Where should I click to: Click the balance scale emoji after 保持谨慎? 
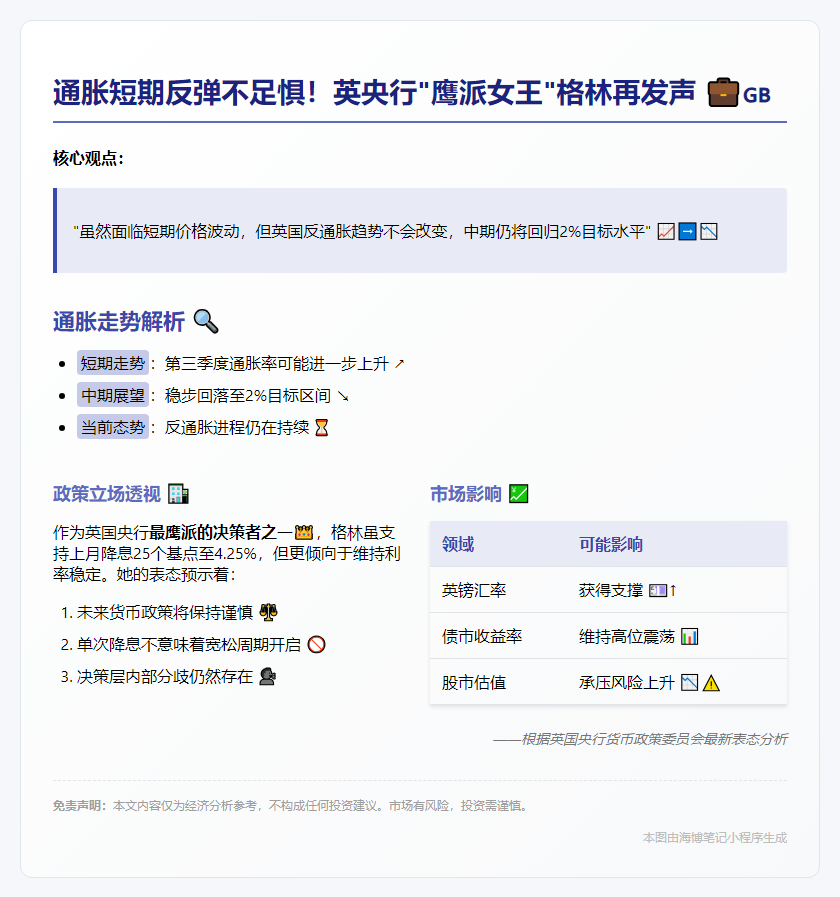(x=268, y=612)
